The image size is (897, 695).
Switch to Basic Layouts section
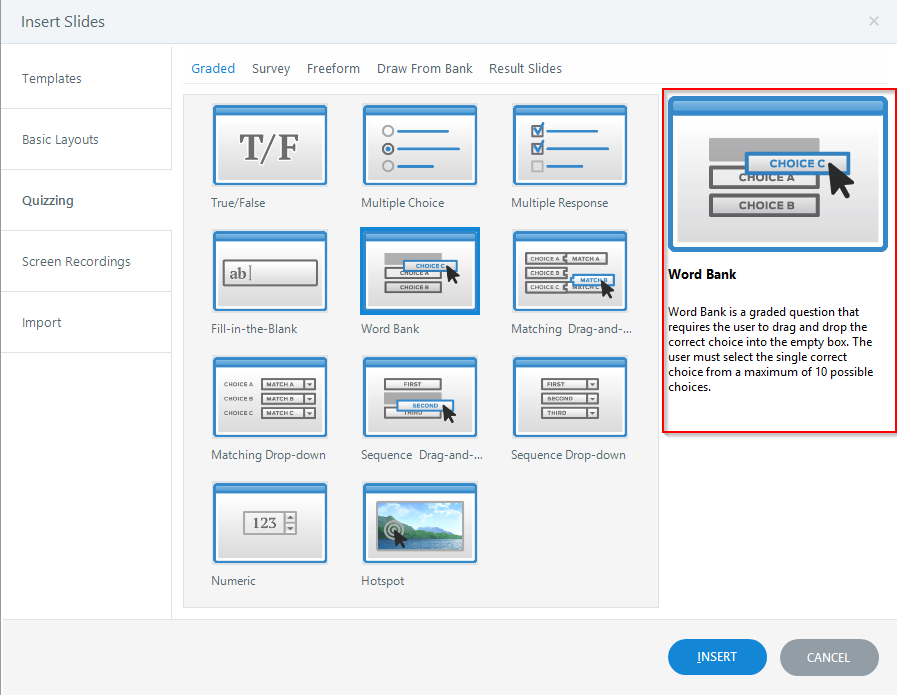[59, 139]
